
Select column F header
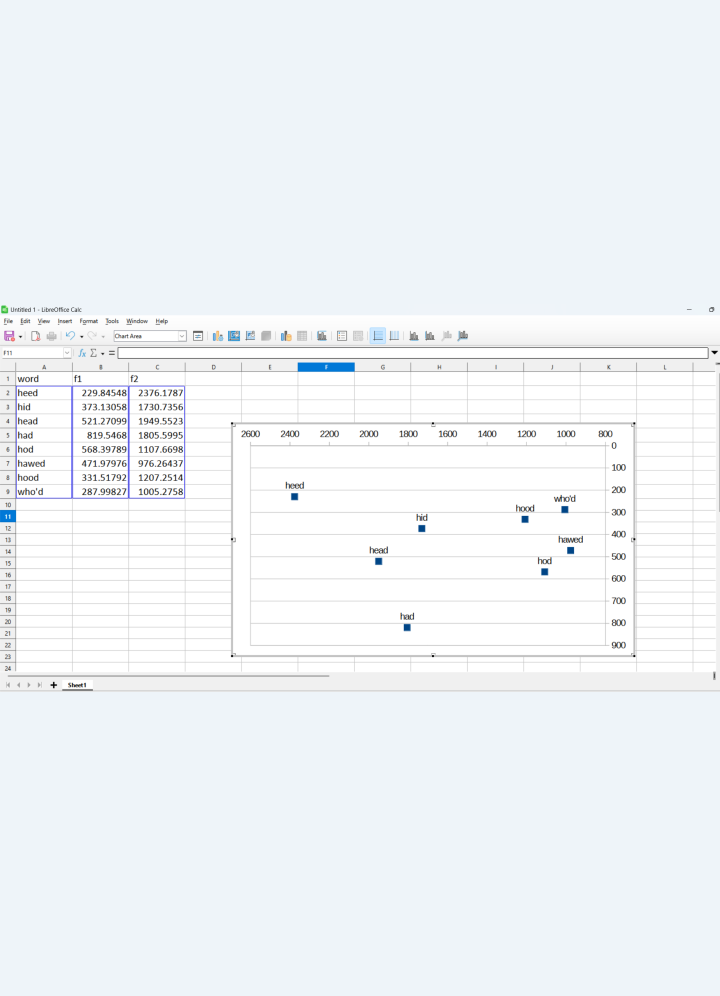point(326,367)
